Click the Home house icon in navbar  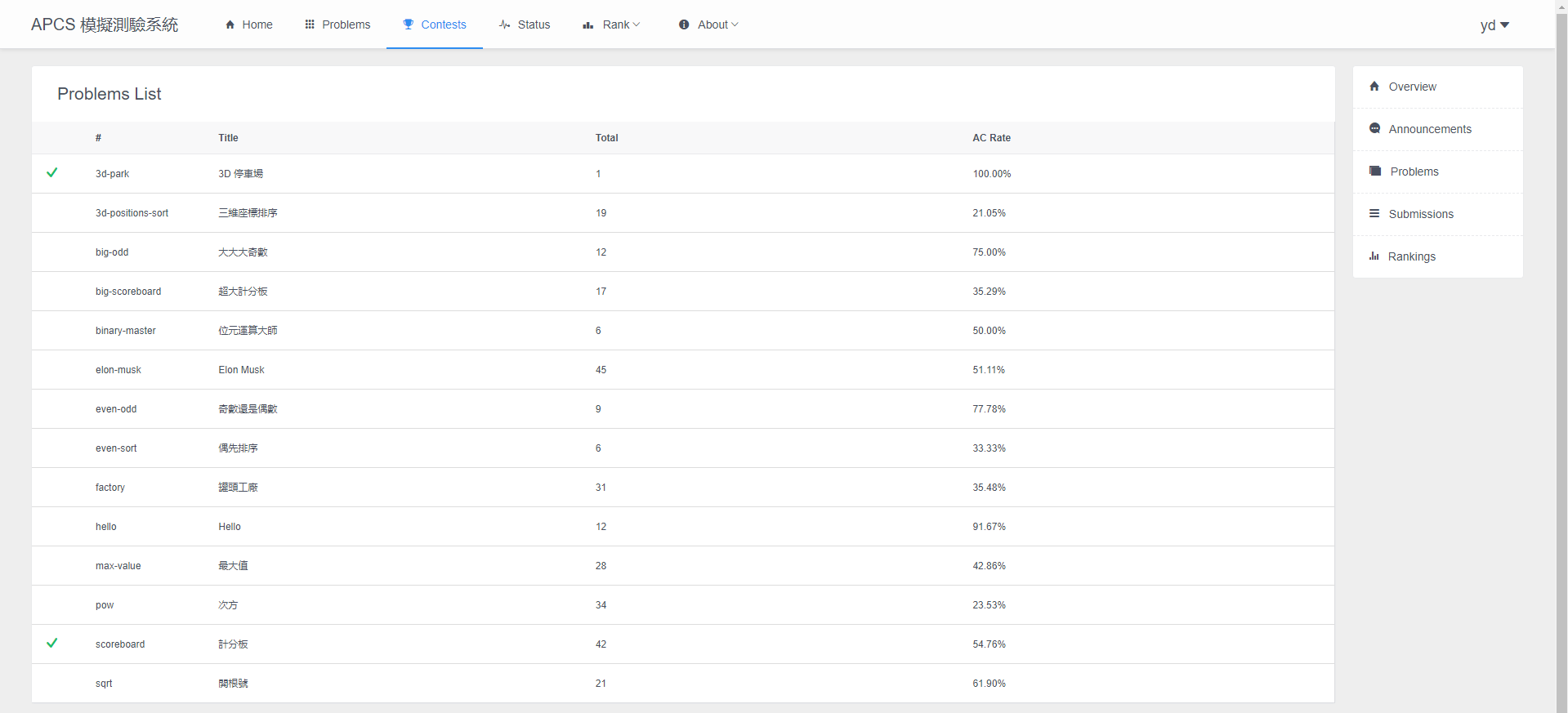pos(230,25)
